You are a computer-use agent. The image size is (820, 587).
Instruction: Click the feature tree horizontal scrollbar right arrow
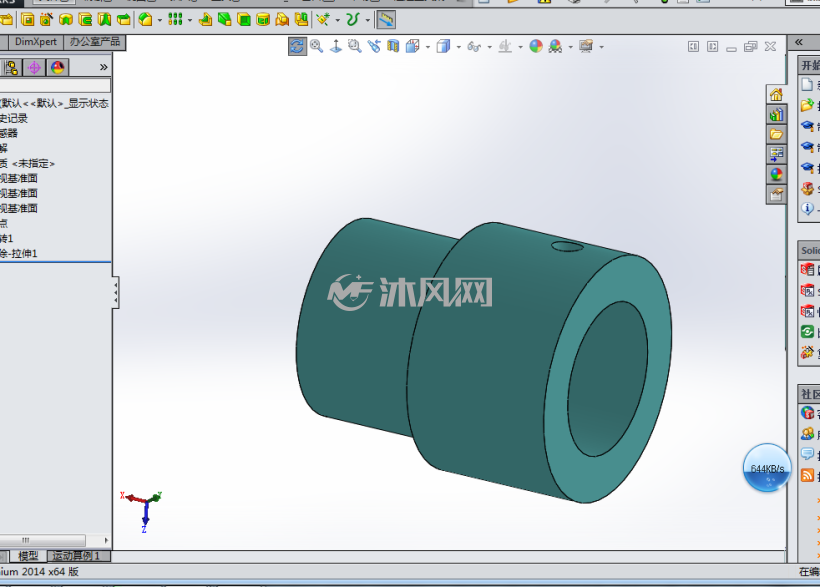[x=106, y=540]
